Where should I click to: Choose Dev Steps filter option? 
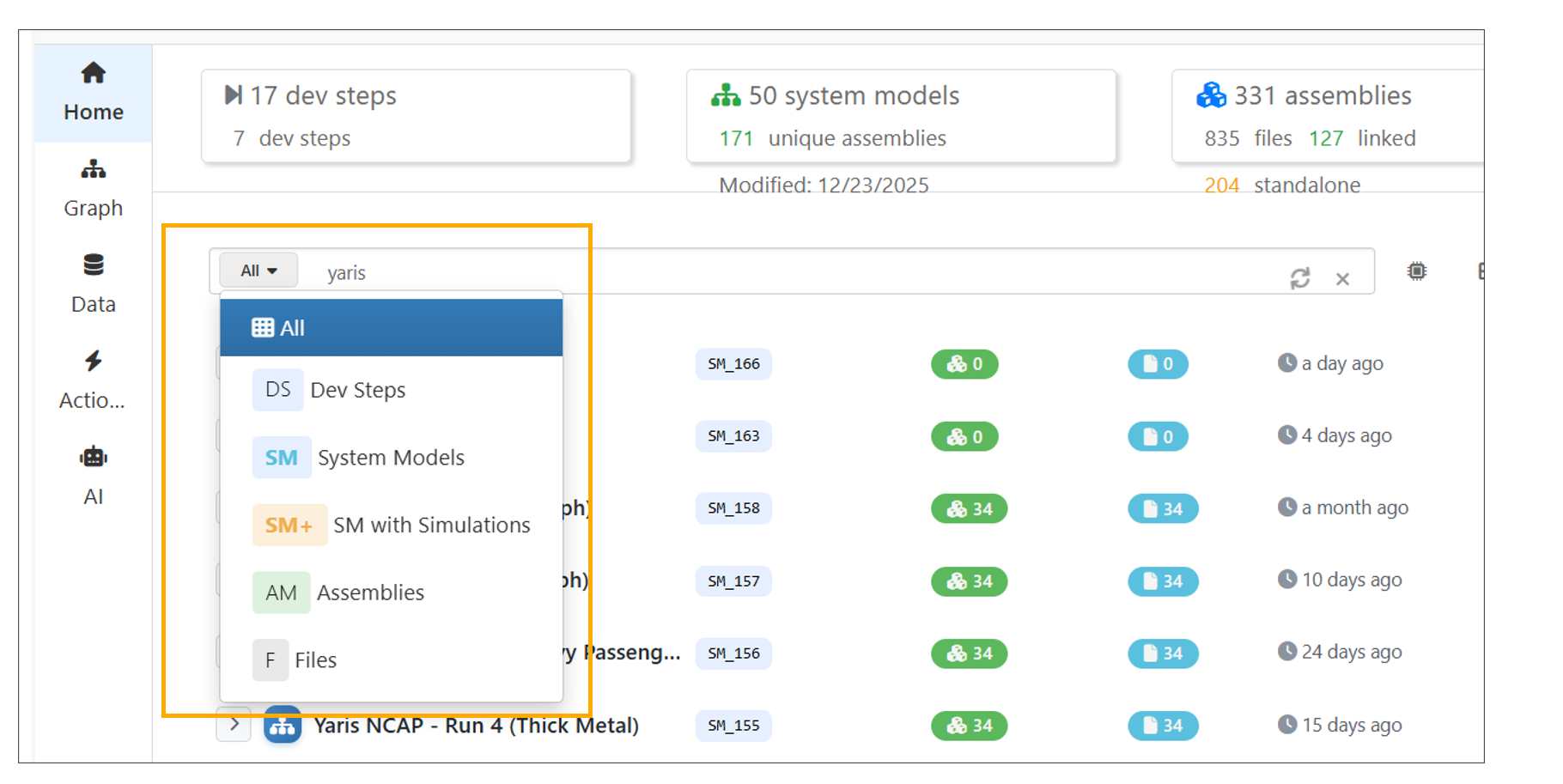point(357,390)
